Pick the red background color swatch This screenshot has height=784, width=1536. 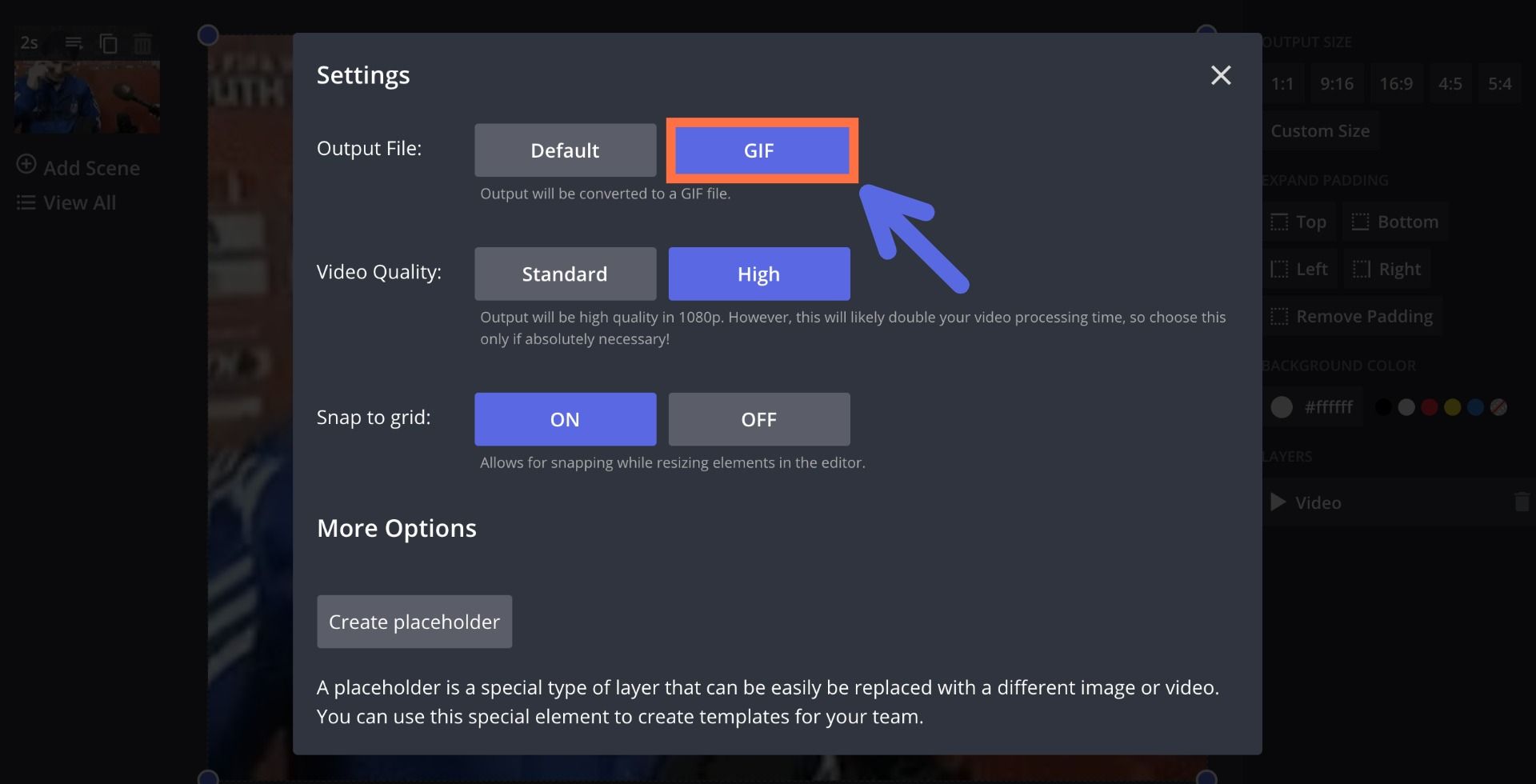pos(1429,407)
